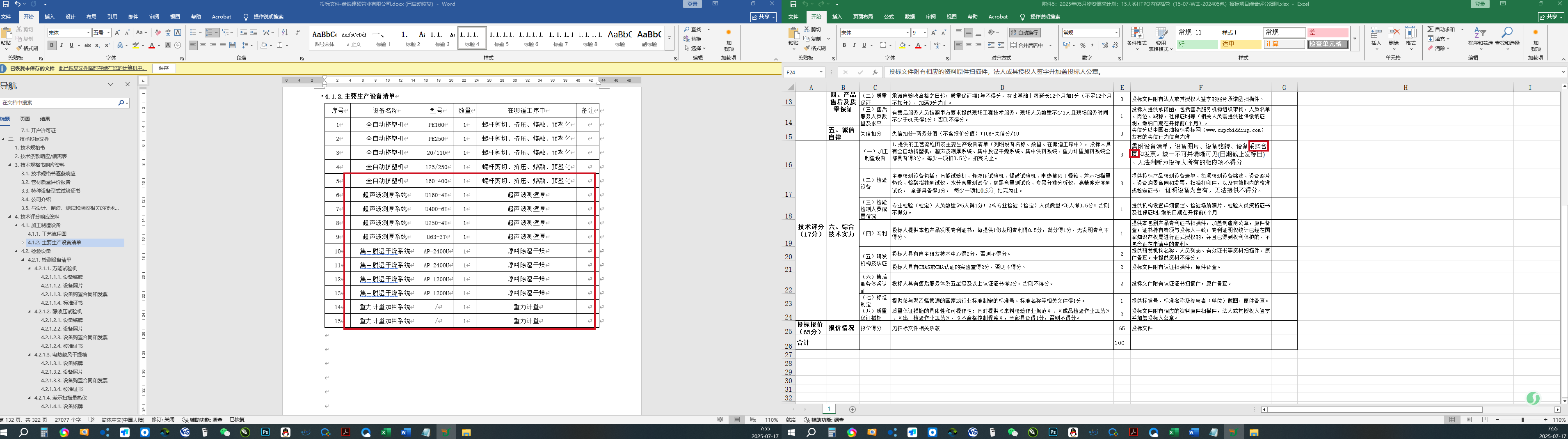Open the number format dropdown (常规) in Excel

[1116, 32]
